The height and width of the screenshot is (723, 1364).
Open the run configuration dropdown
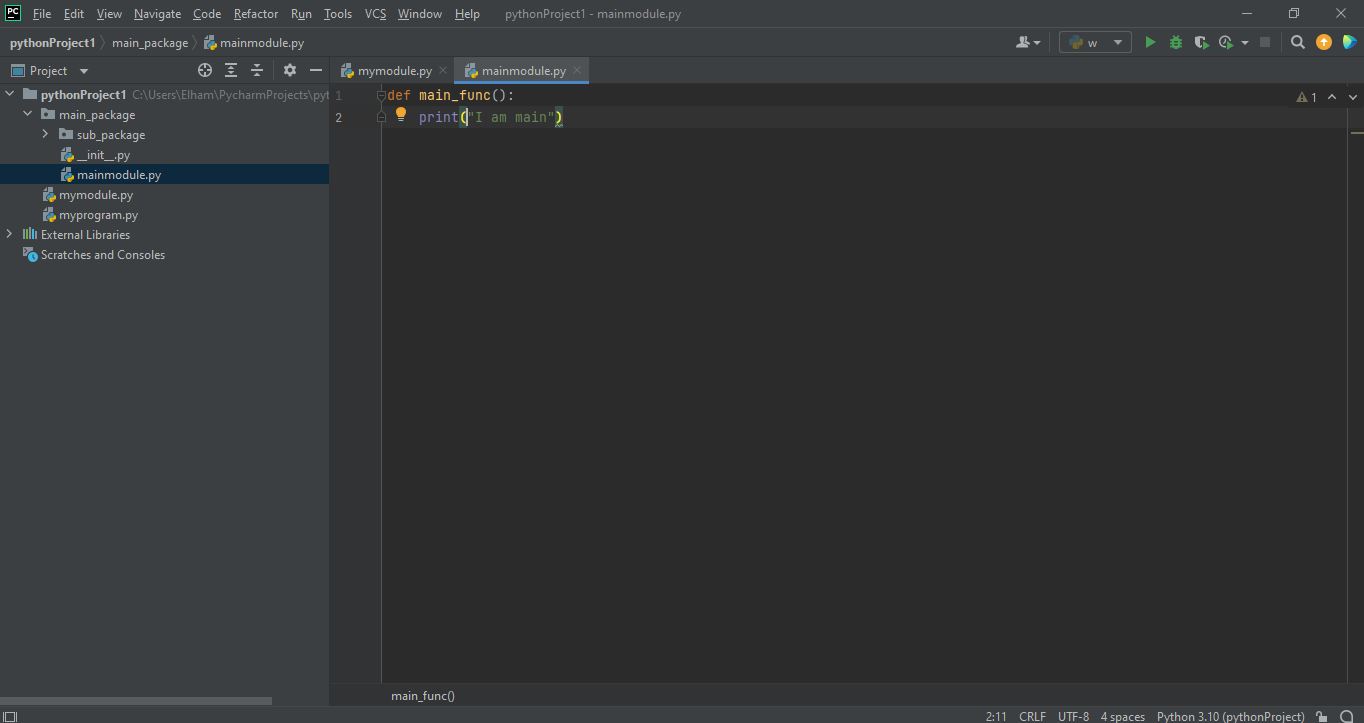(x=1095, y=43)
